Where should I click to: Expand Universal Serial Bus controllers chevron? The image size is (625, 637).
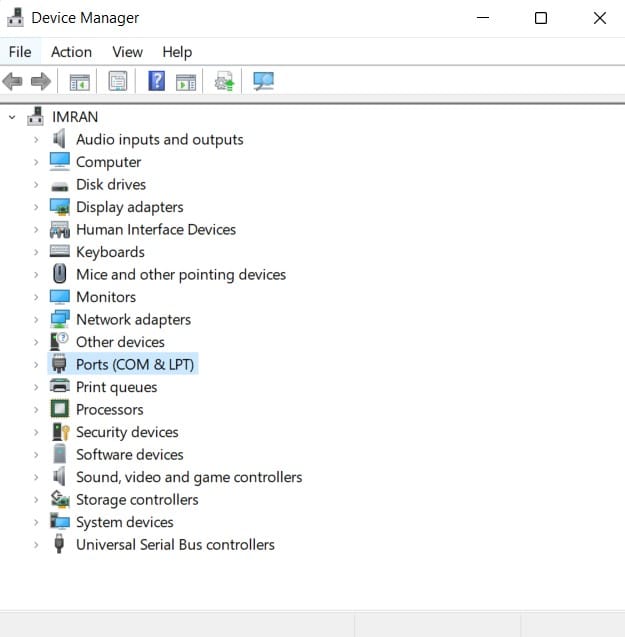(36, 545)
